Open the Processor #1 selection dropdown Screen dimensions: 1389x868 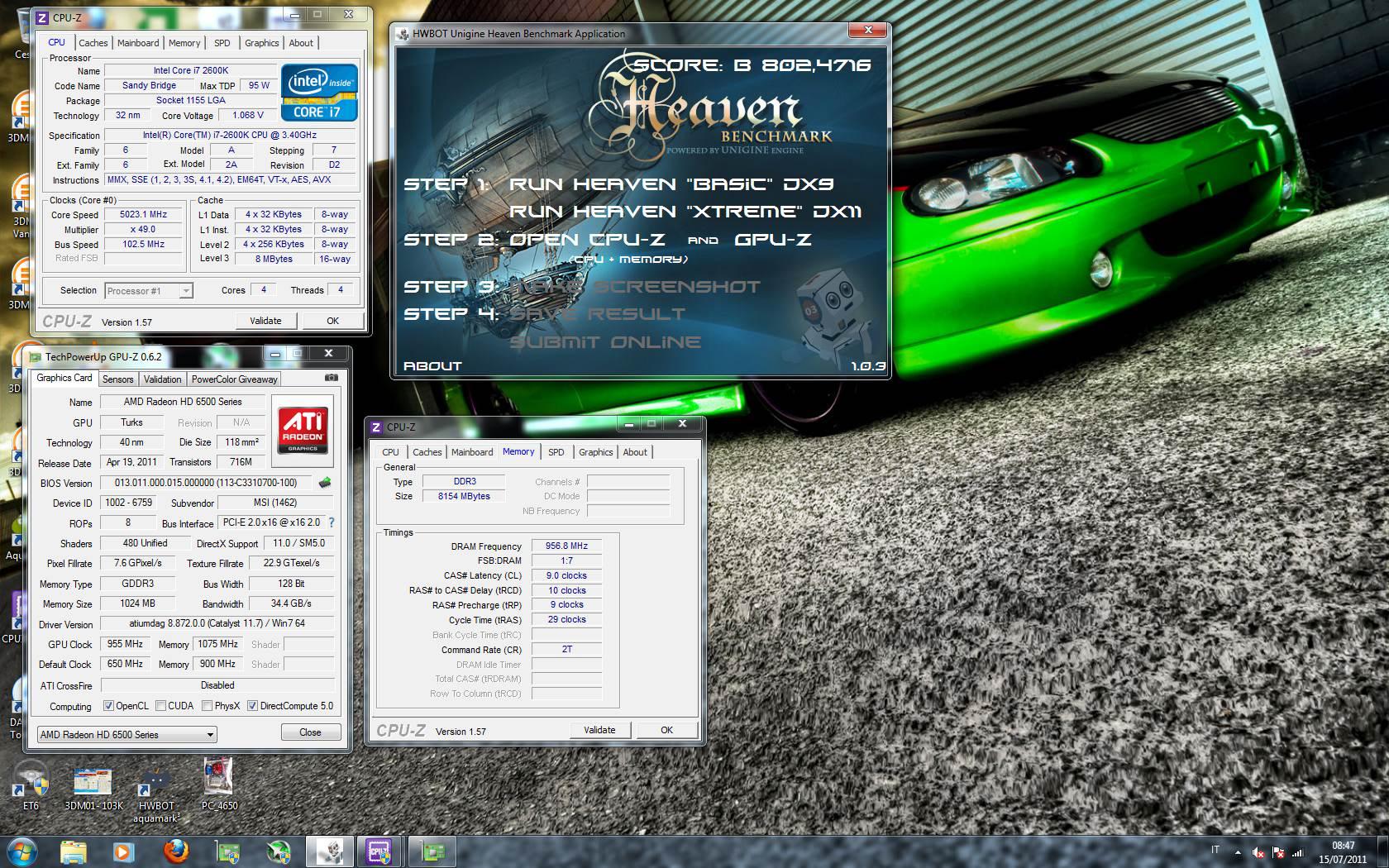click(149, 290)
